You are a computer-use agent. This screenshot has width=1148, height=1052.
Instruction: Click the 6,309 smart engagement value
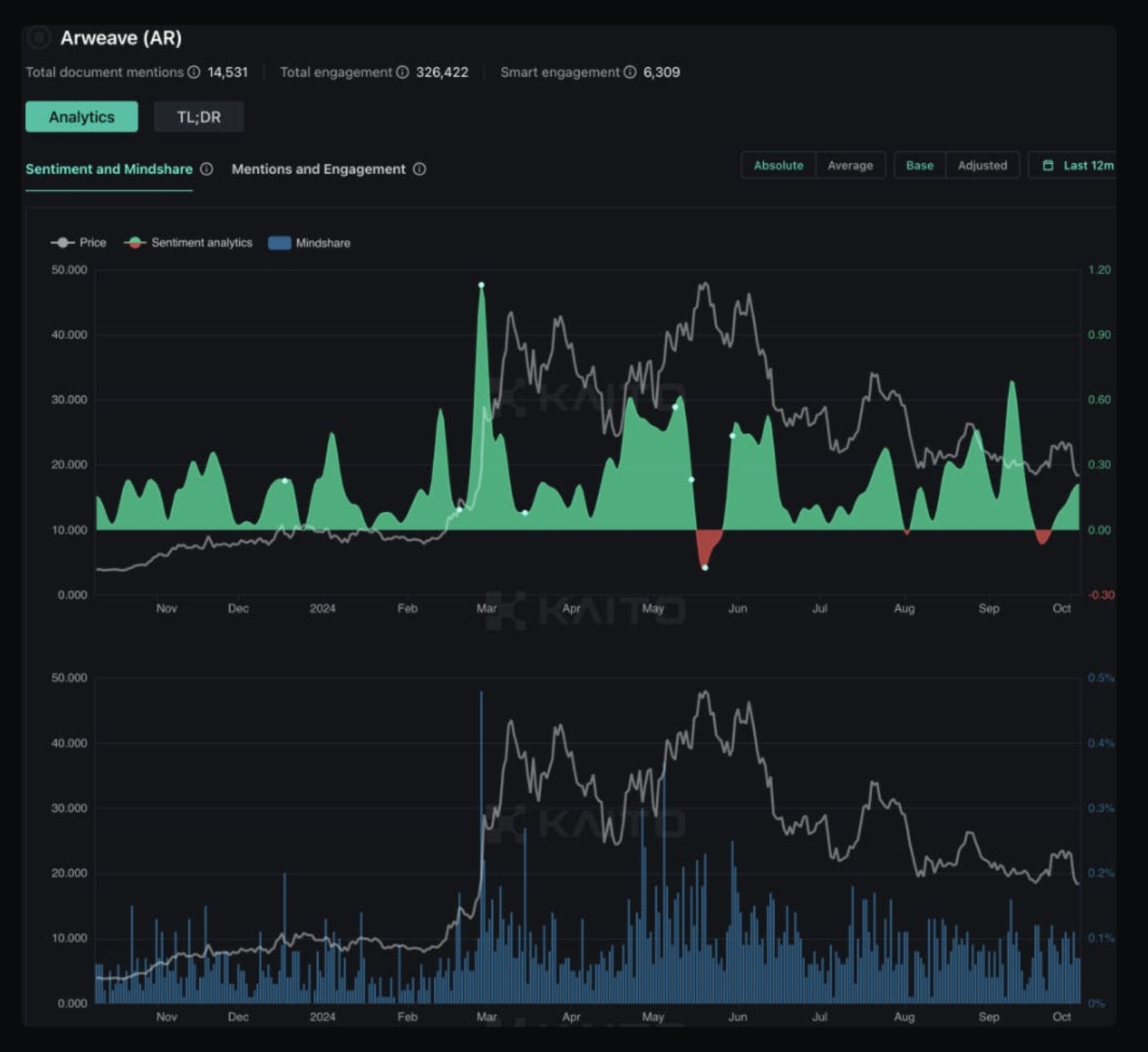pos(661,72)
